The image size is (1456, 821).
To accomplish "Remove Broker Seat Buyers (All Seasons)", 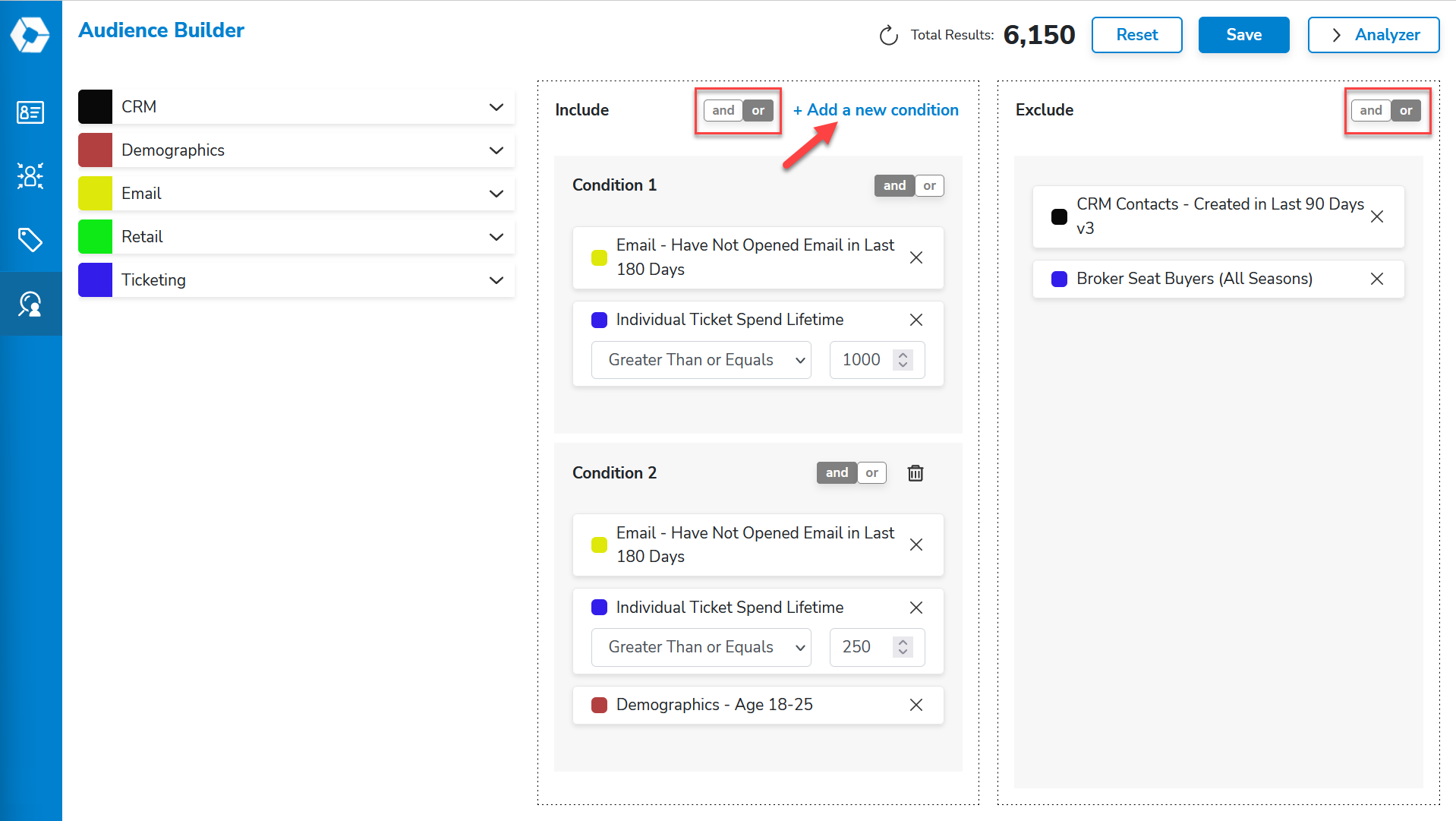I will (1377, 279).
